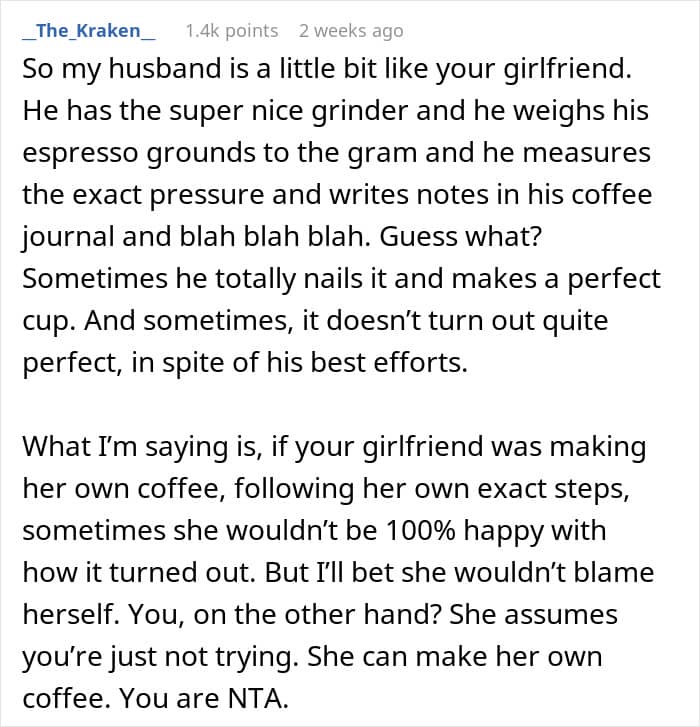Viewport: 700px width, 727px height.
Task: Click on the phrase 'espresso grounds'
Action: [139, 153]
